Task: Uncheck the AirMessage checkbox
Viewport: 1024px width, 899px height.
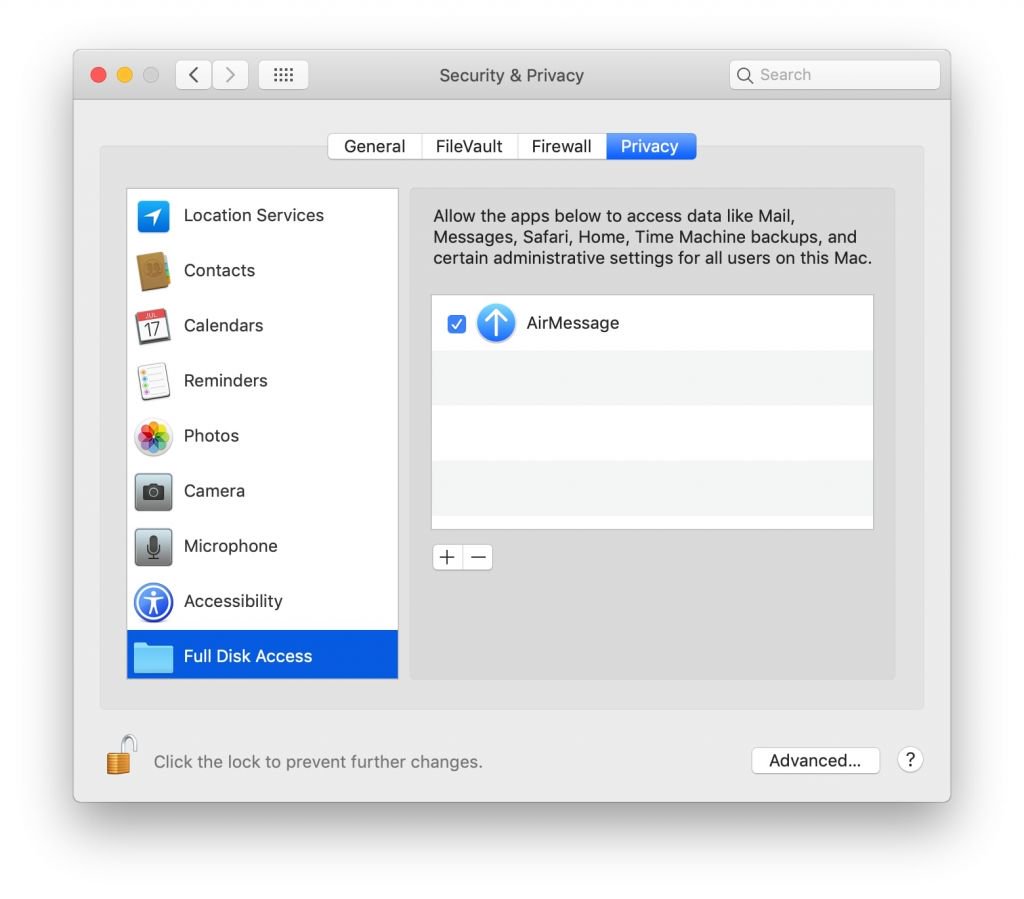Action: [x=456, y=324]
